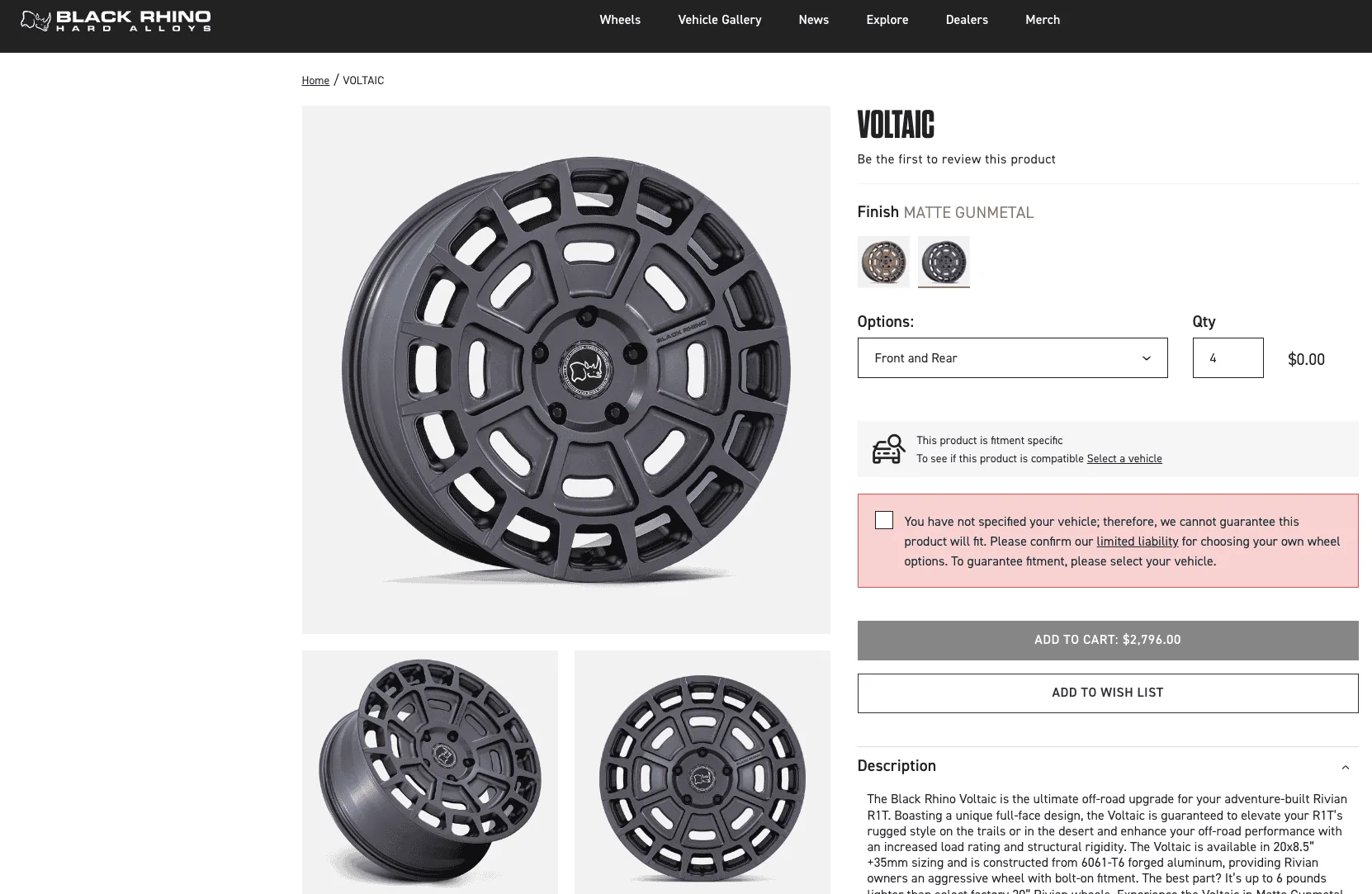Image resolution: width=1372 pixels, height=894 pixels.
Task: Open the Merch section
Action: tap(1042, 19)
